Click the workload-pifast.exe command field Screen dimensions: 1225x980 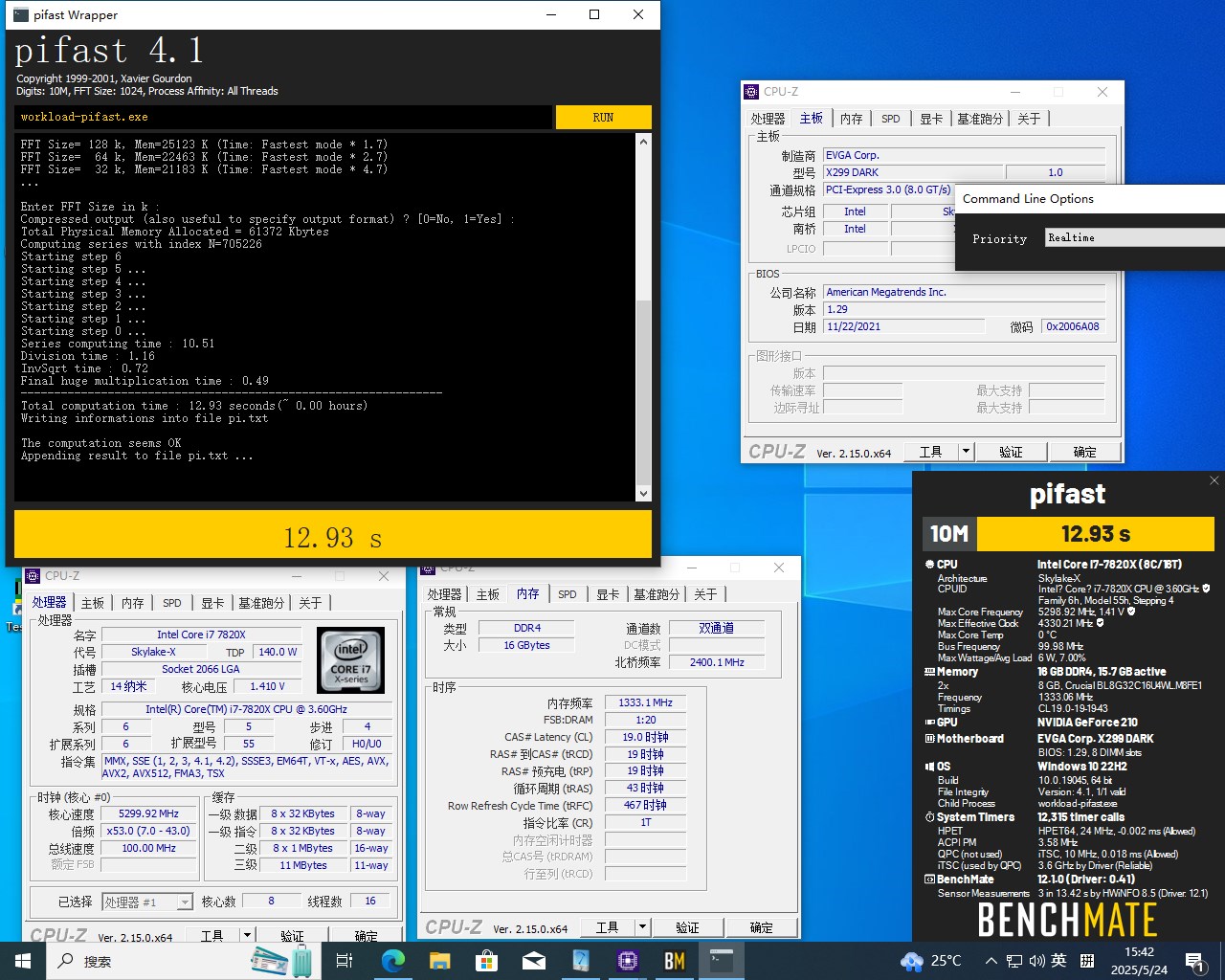pos(283,117)
